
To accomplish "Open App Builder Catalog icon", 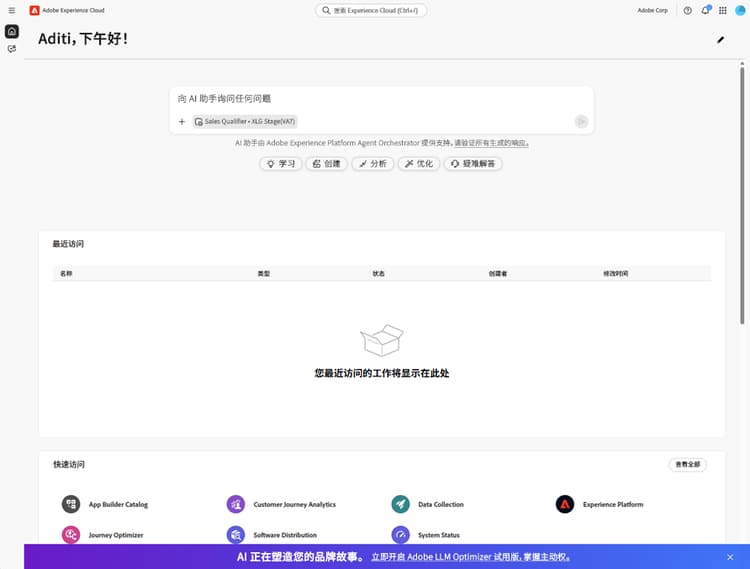I will tap(71, 504).
